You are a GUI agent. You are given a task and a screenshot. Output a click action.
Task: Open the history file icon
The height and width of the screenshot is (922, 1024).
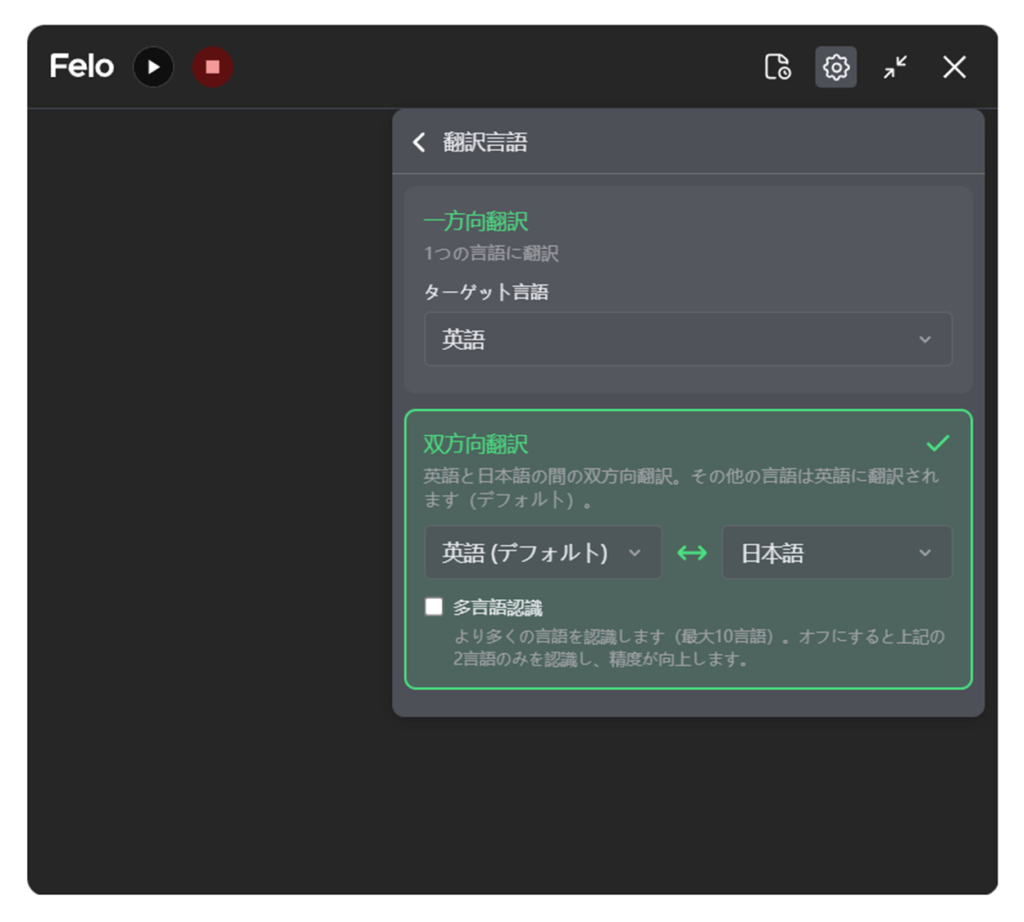[777, 67]
